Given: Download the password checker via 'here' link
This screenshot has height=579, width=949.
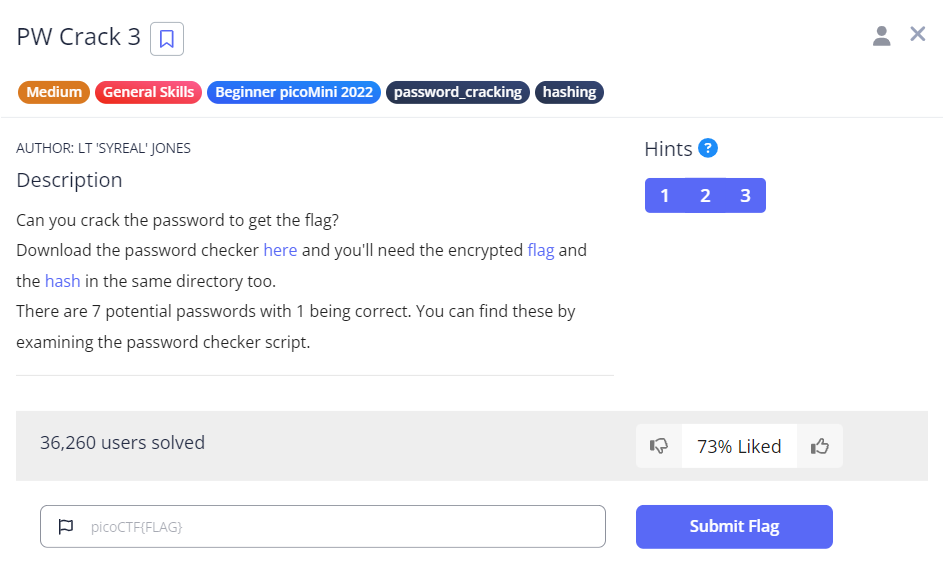Looking at the screenshot, I should coord(280,250).
